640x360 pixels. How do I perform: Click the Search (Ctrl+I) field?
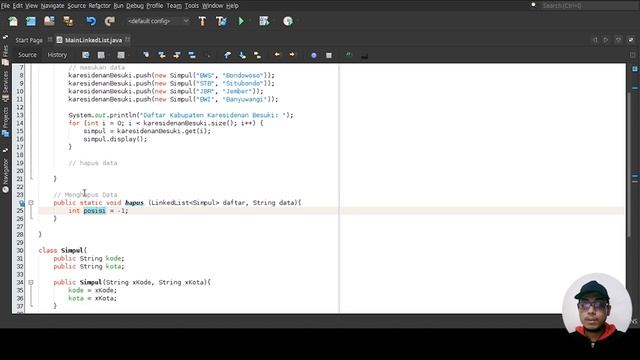pyautogui.click(x=589, y=6)
